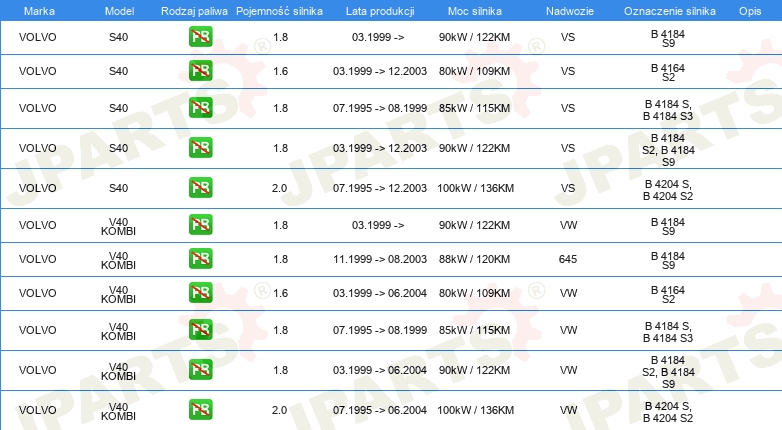Click engine capacity '1.6' in the S40 row
Viewport: 782px width, 430px height.
pos(280,71)
